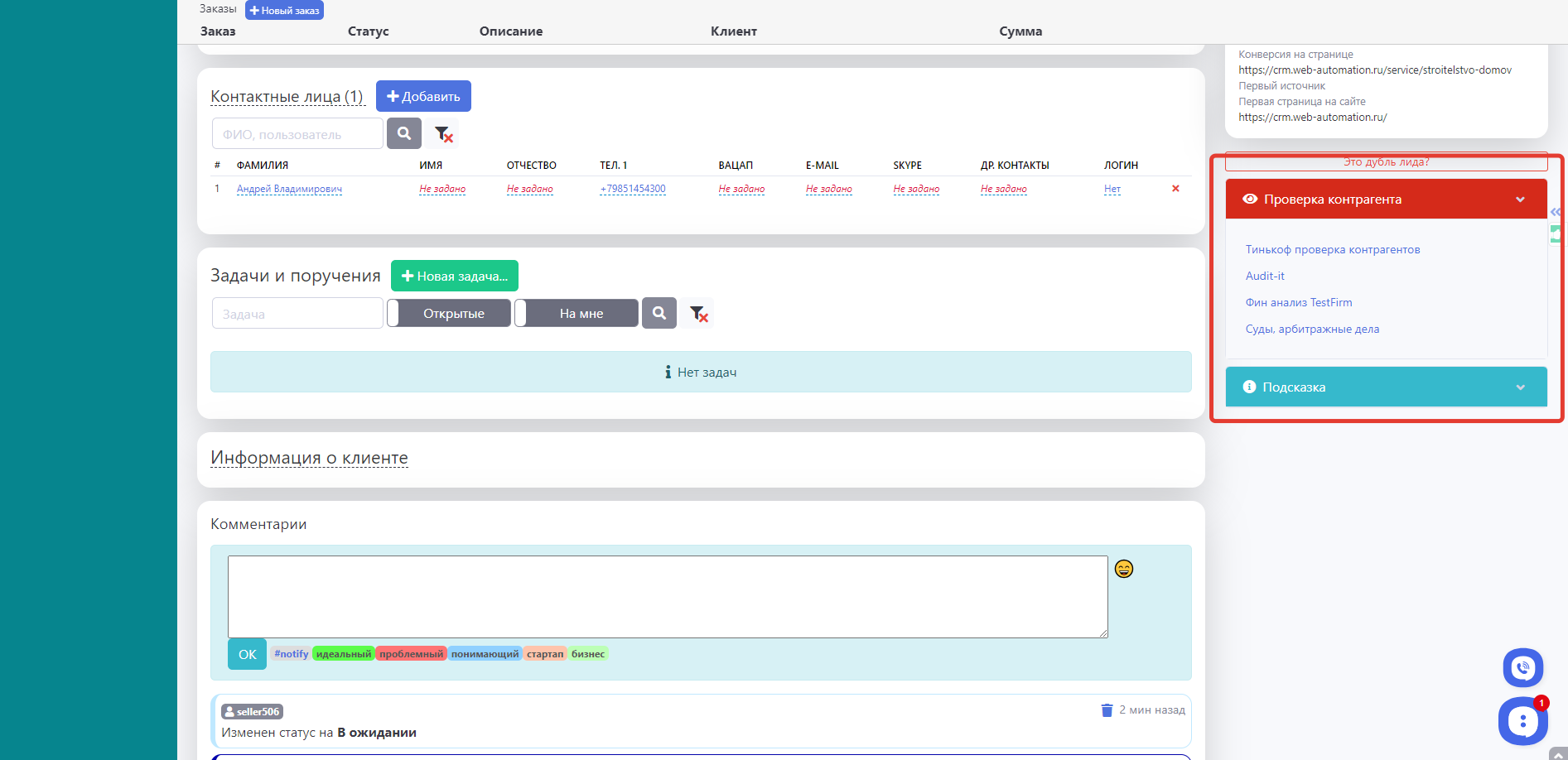This screenshot has height=760, width=1568.
Task: Toggle the Открытые tasks filter
Action: tap(449, 314)
